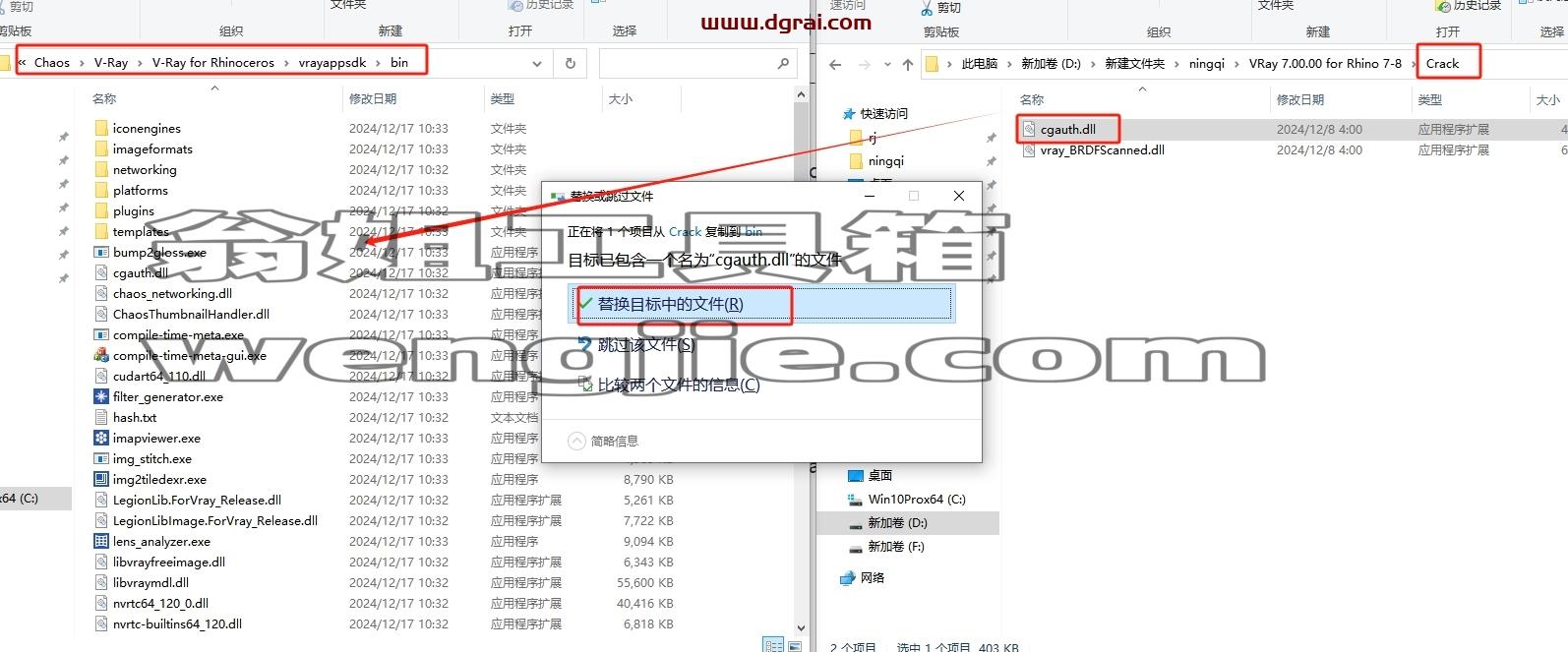Click the Crack source link in dialog
This screenshot has height=652, width=1568.
(685, 232)
